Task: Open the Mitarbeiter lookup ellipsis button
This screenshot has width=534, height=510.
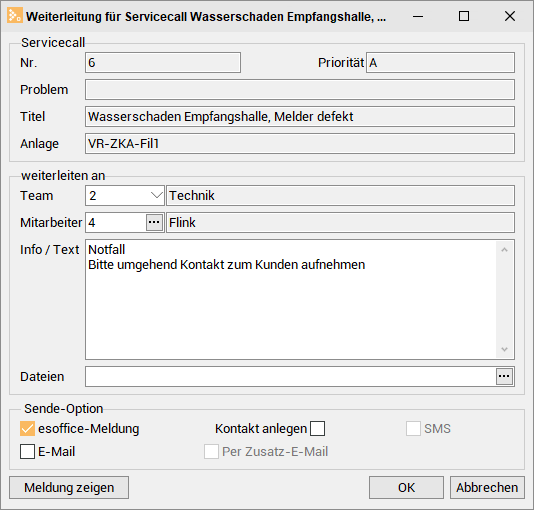Action: point(154,223)
